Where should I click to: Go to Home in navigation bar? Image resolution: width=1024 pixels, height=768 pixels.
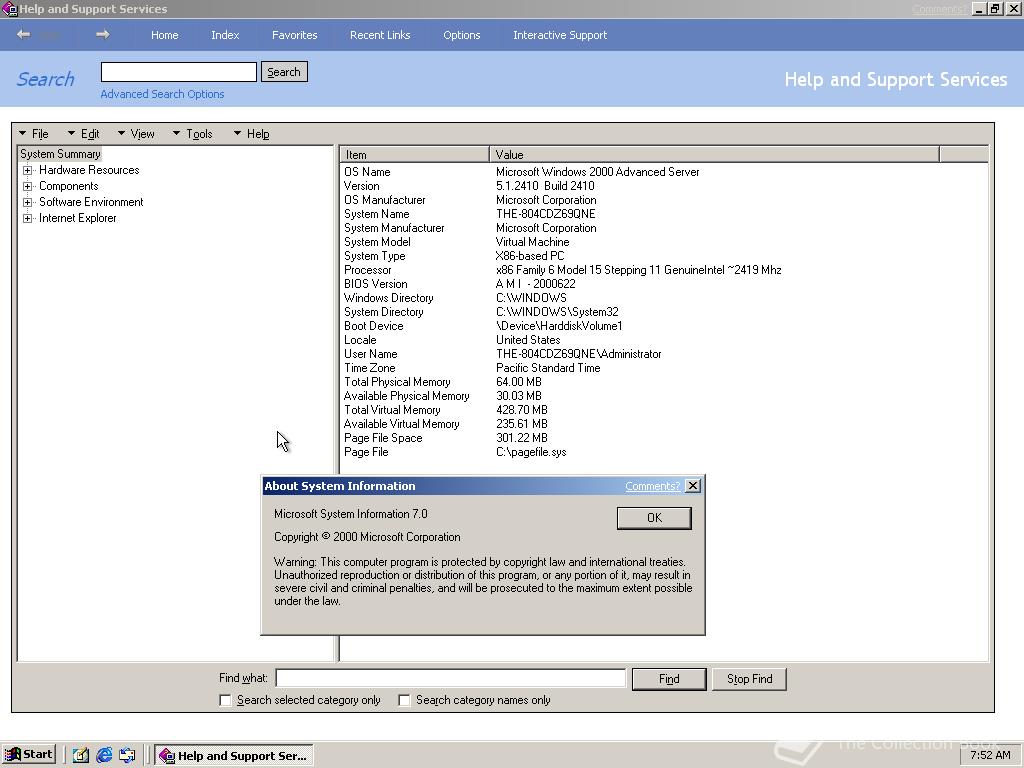pos(165,35)
